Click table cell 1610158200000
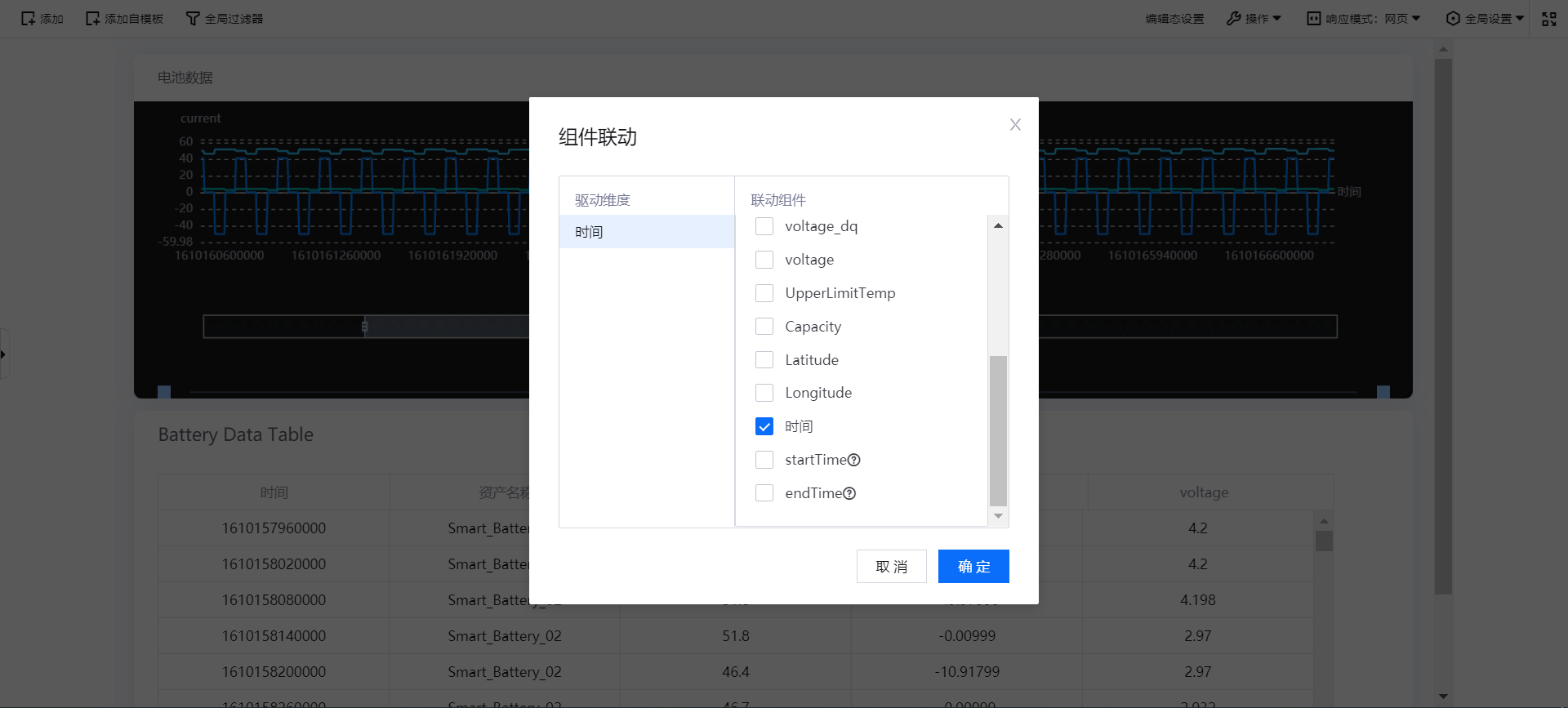This screenshot has width=1568, height=708. click(274, 672)
